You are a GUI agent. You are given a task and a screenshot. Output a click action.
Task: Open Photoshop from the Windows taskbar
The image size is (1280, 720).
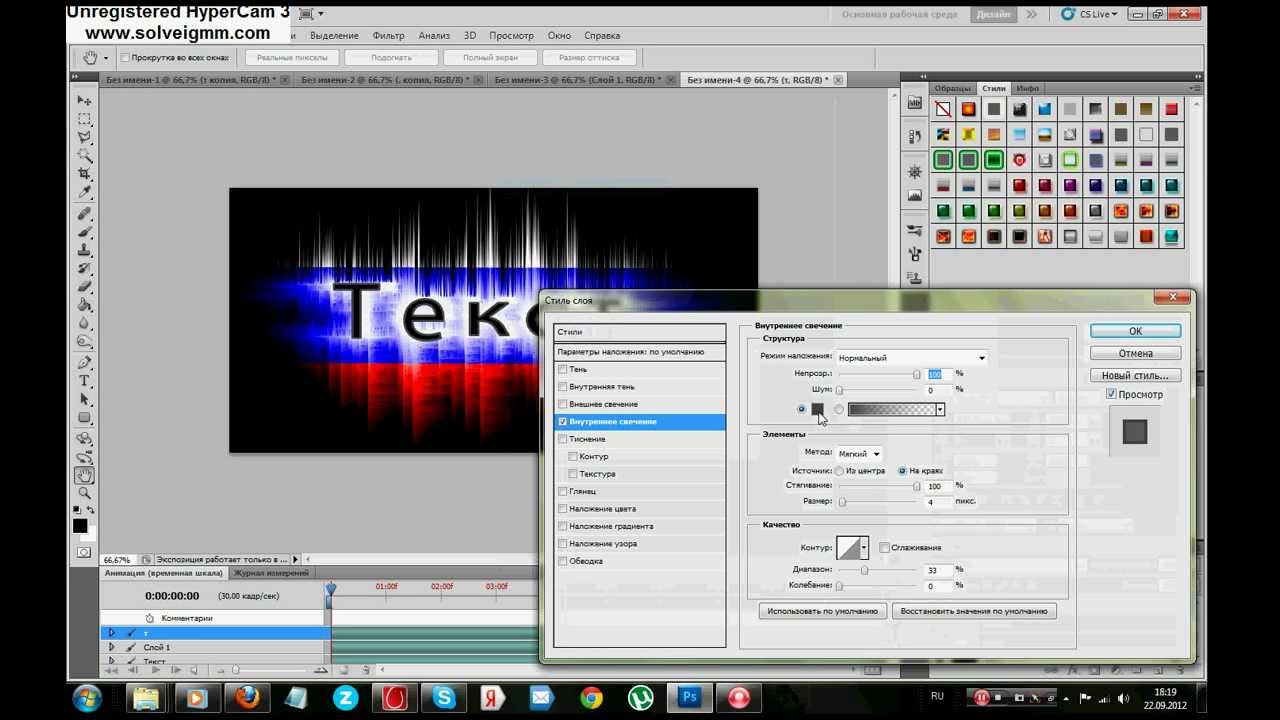click(x=689, y=697)
